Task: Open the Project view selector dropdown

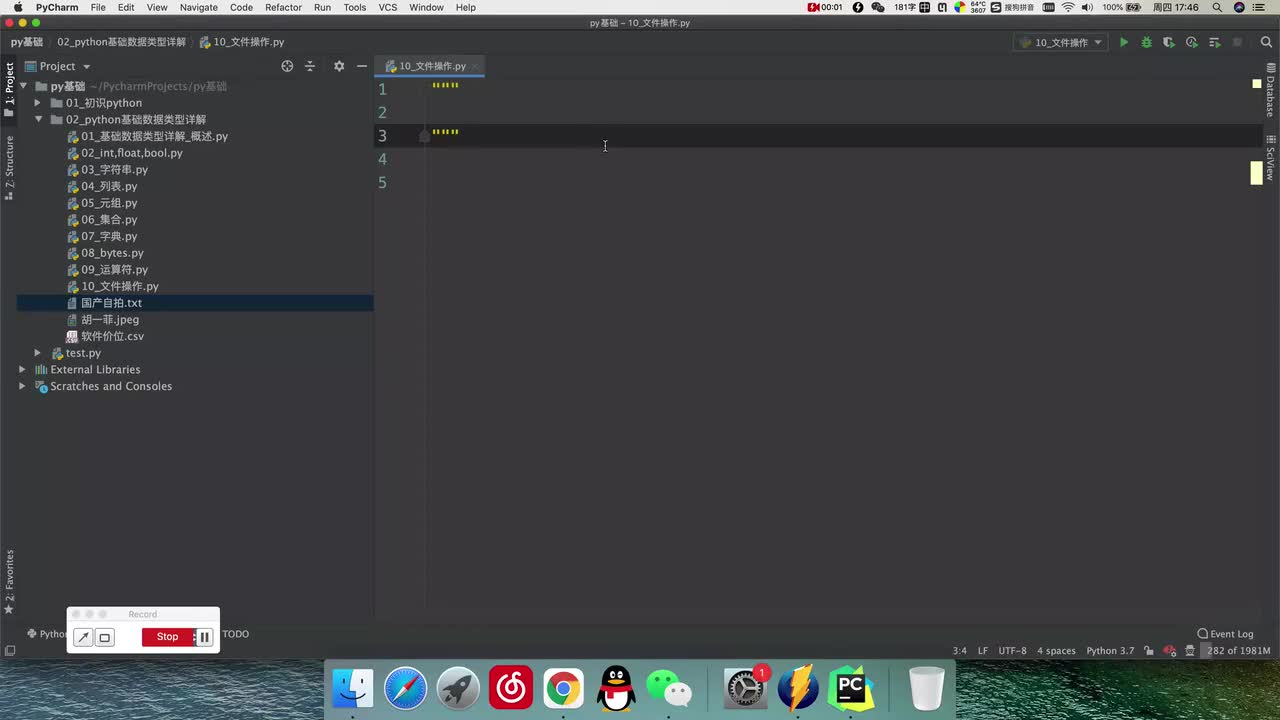Action: [58, 66]
